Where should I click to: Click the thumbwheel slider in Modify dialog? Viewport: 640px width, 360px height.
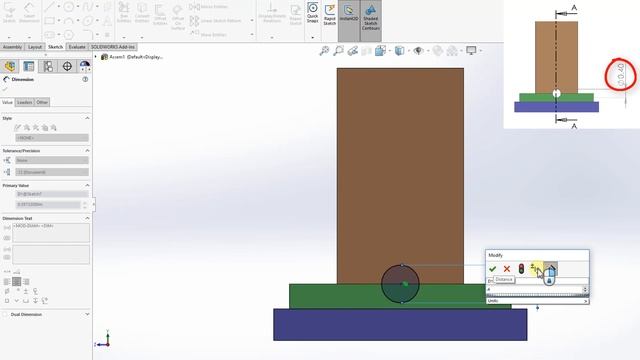[537, 295]
